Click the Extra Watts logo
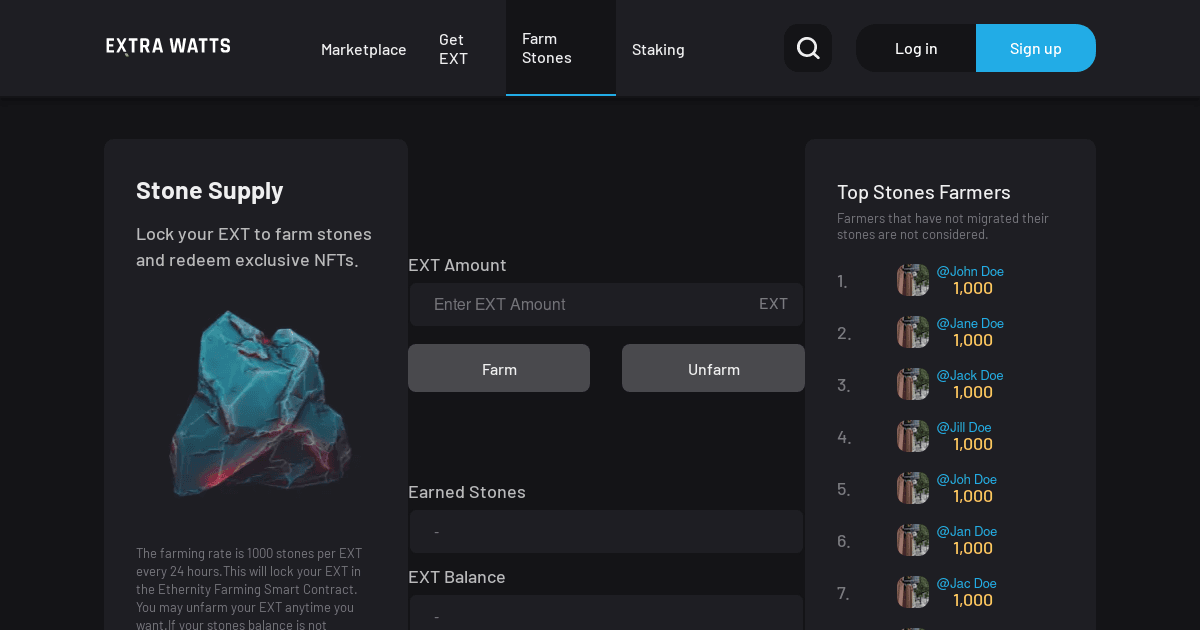 [x=168, y=46]
